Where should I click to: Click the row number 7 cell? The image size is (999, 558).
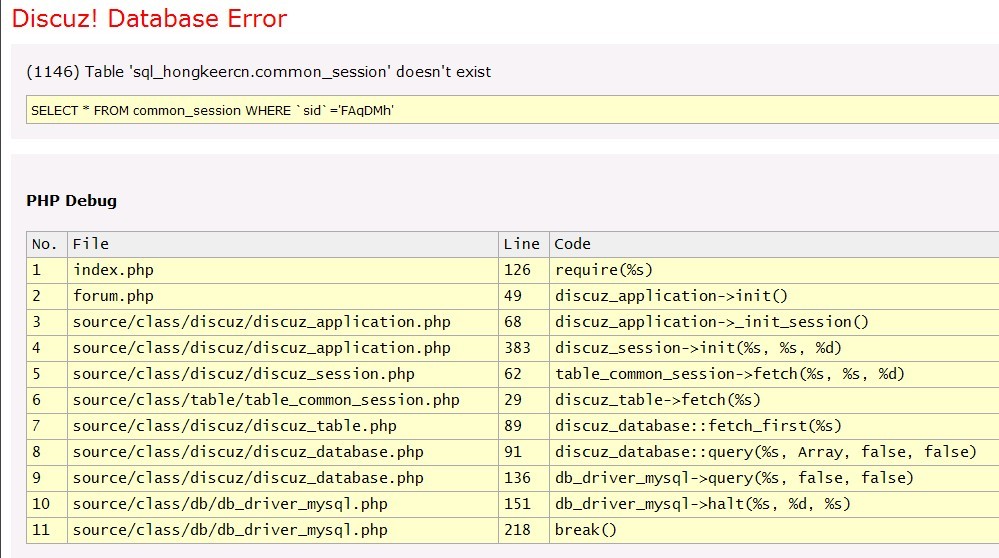tap(47, 426)
